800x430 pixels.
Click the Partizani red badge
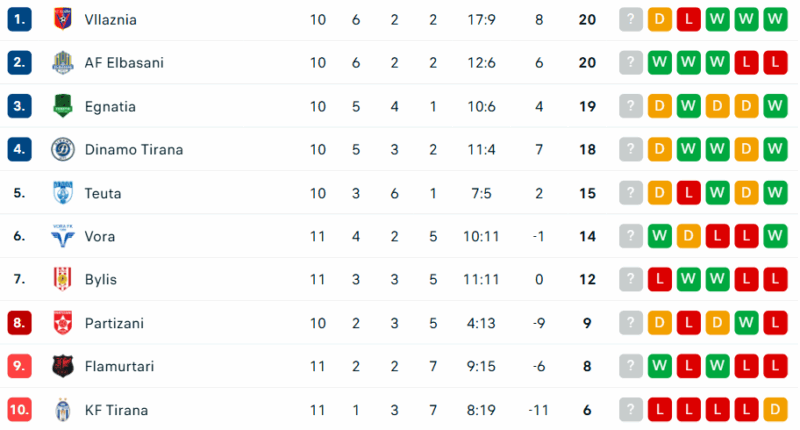coord(63,323)
